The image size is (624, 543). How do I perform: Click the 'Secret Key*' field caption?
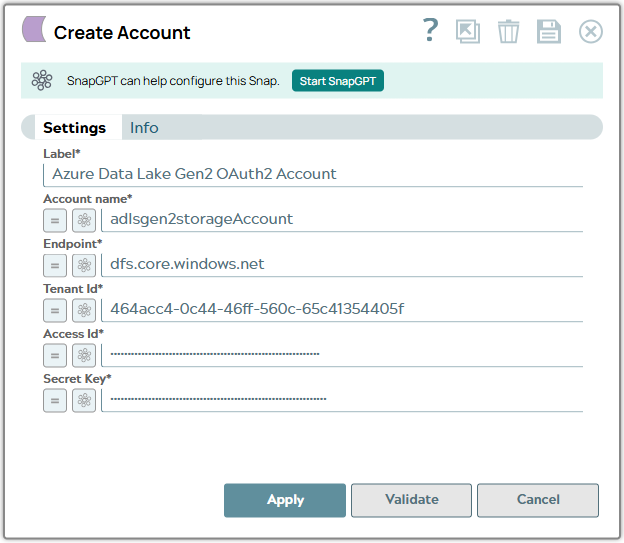(77, 379)
